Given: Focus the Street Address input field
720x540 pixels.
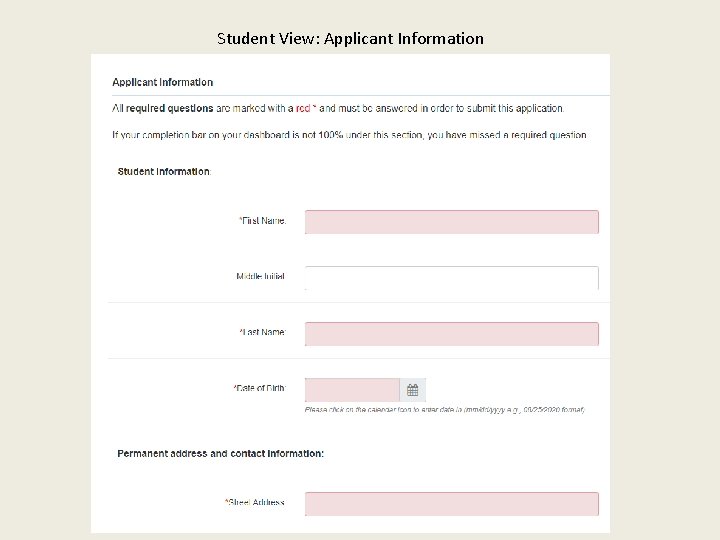Looking at the screenshot, I should pos(451,503).
